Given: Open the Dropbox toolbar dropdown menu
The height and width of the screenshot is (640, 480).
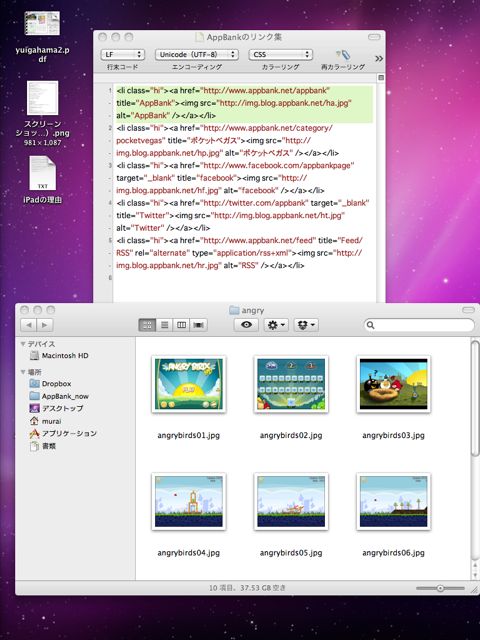Looking at the screenshot, I should (x=306, y=325).
